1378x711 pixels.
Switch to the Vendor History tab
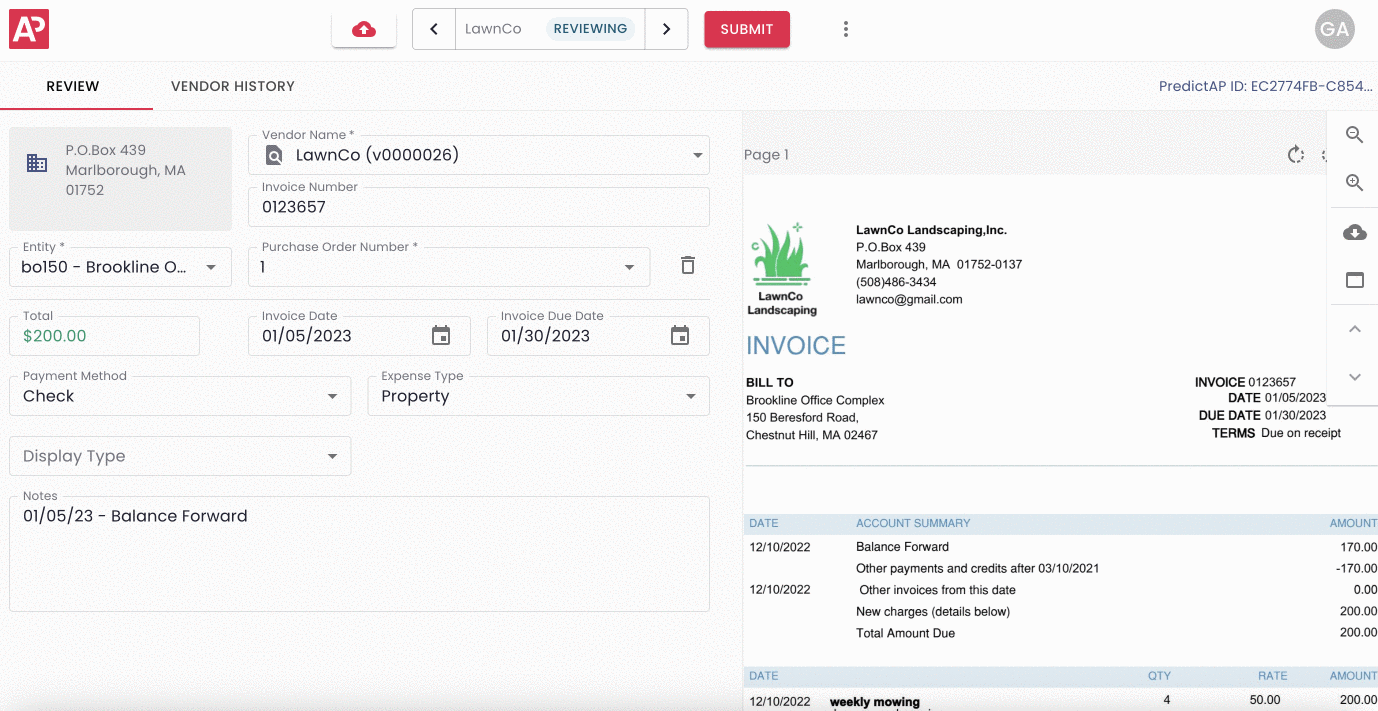[232, 86]
